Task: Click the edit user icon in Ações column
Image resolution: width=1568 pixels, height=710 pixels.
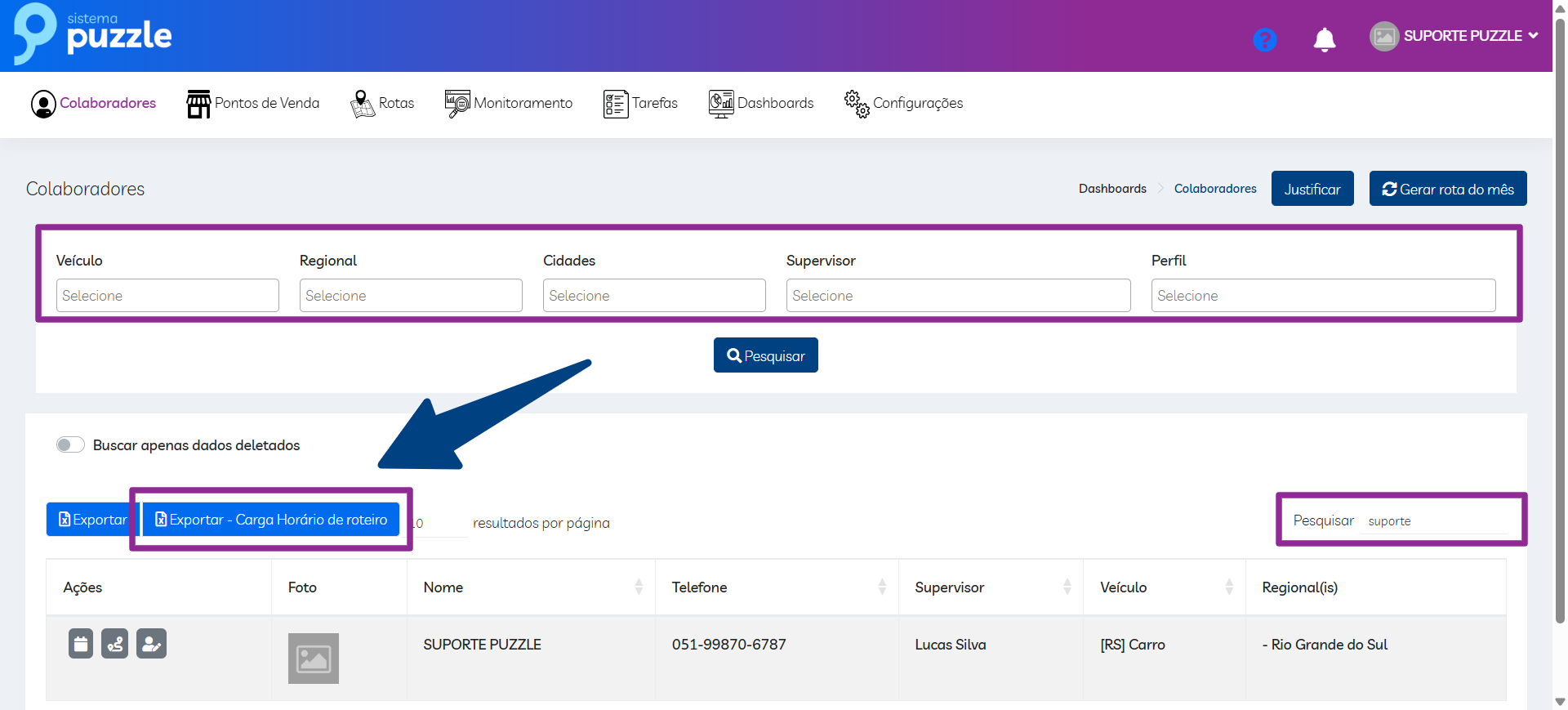Action: 151,644
